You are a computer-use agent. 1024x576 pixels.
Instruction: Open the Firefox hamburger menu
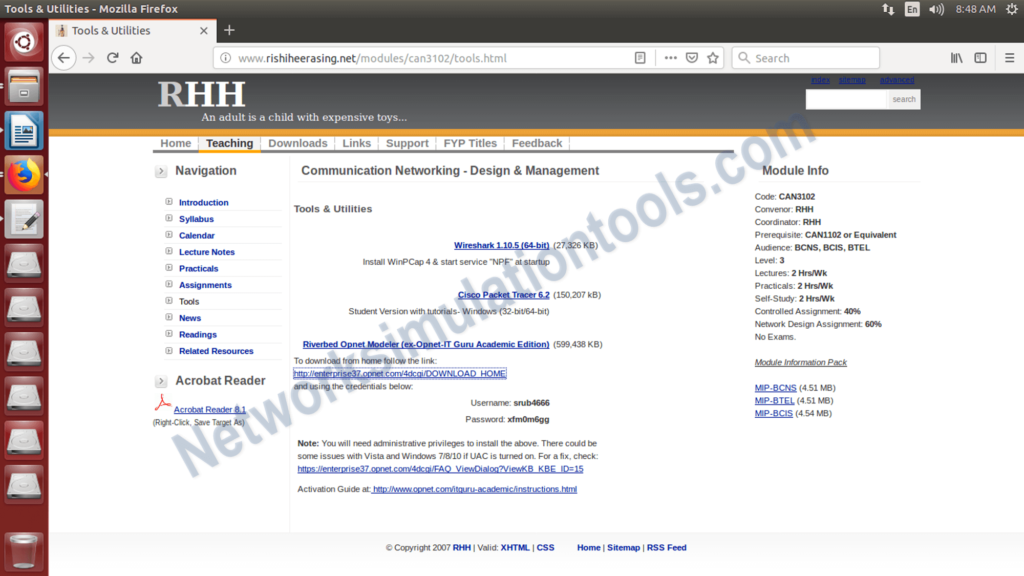click(1010, 58)
